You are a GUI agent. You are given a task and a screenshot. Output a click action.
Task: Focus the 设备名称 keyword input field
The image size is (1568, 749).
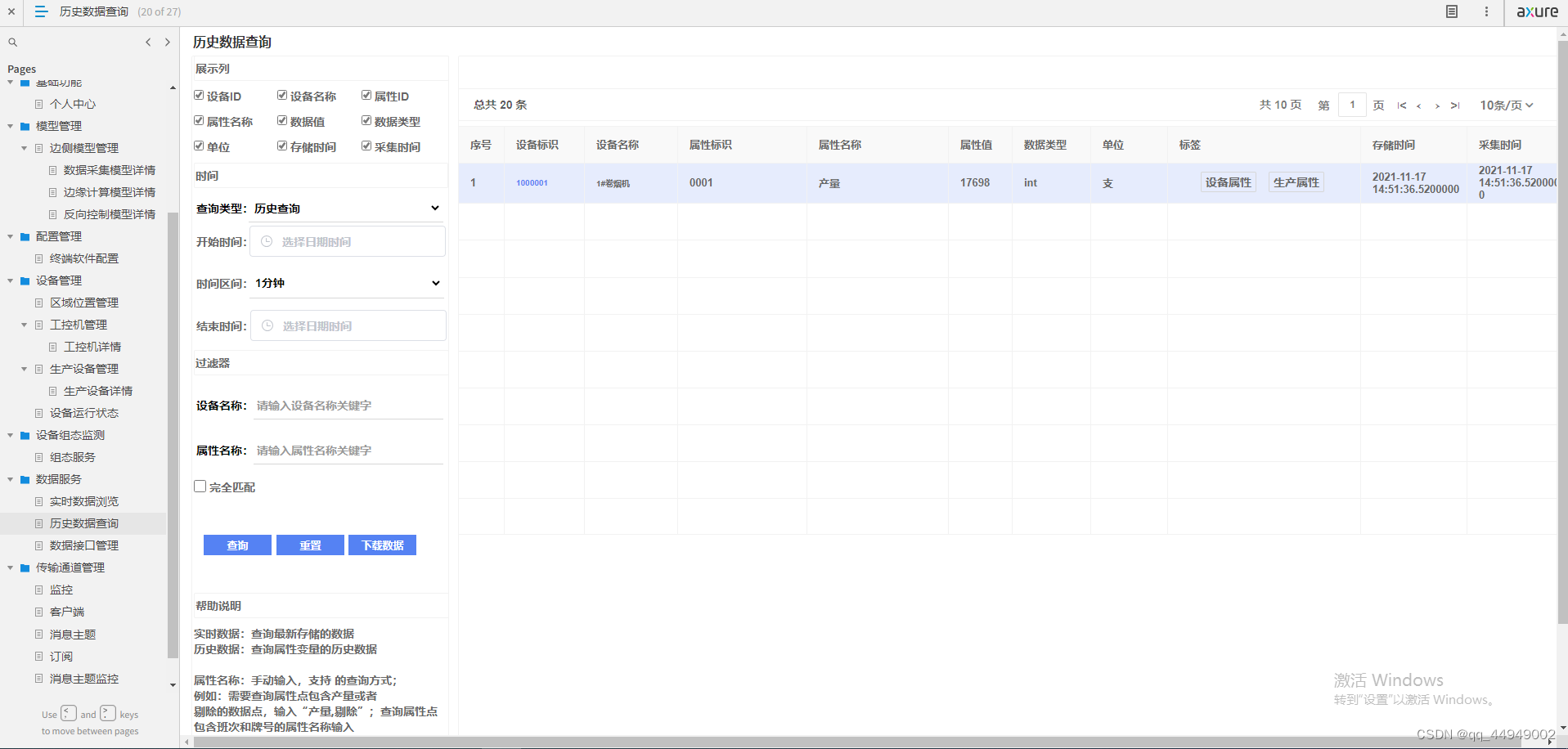point(348,406)
